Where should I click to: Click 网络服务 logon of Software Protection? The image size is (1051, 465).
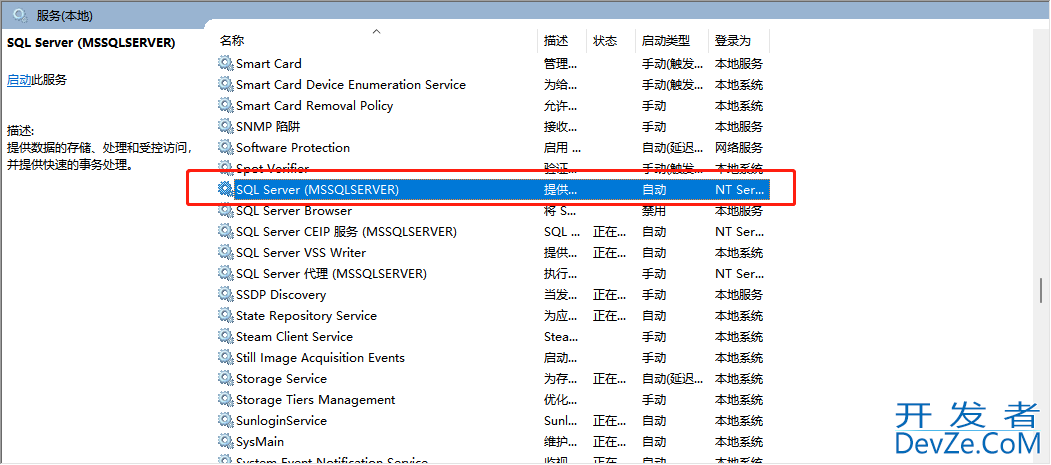tap(739, 147)
